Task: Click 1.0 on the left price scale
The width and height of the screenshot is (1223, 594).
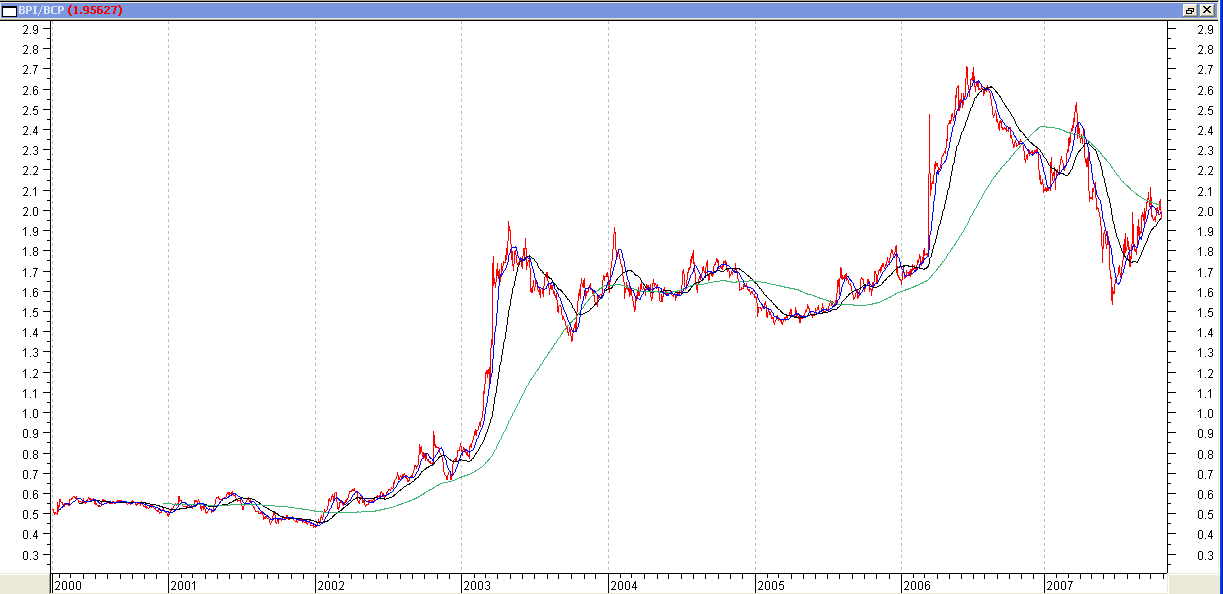Action: click(x=30, y=413)
